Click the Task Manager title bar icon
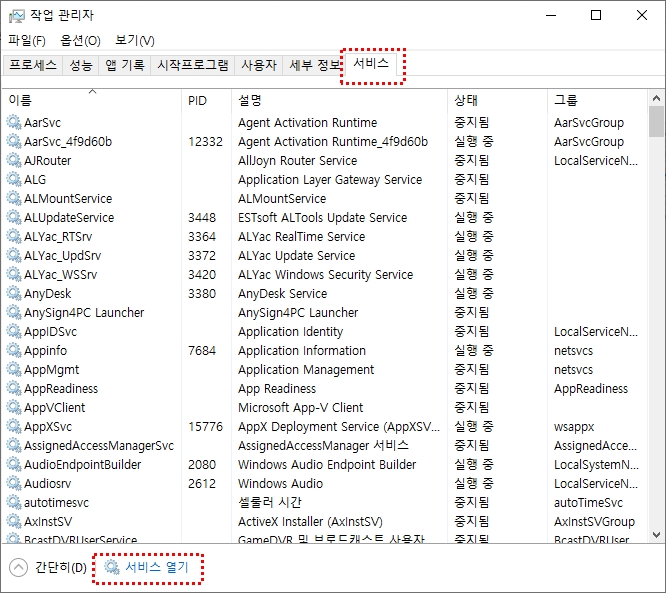 (17, 16)
